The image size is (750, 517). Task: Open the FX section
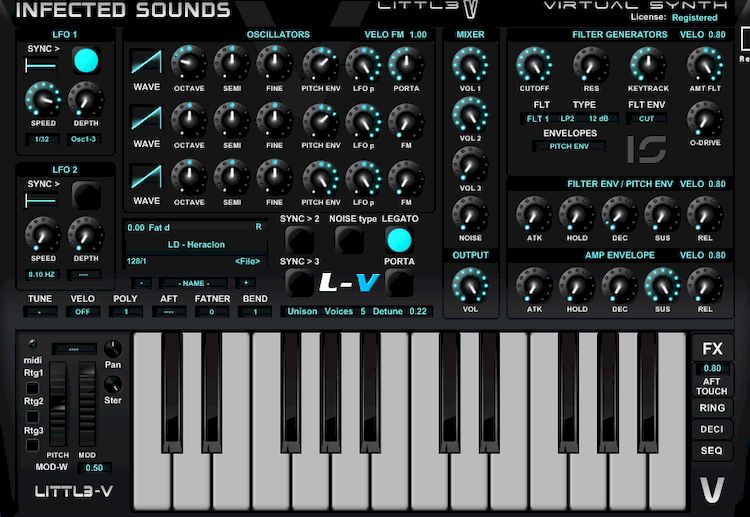(x=712, y=349)
